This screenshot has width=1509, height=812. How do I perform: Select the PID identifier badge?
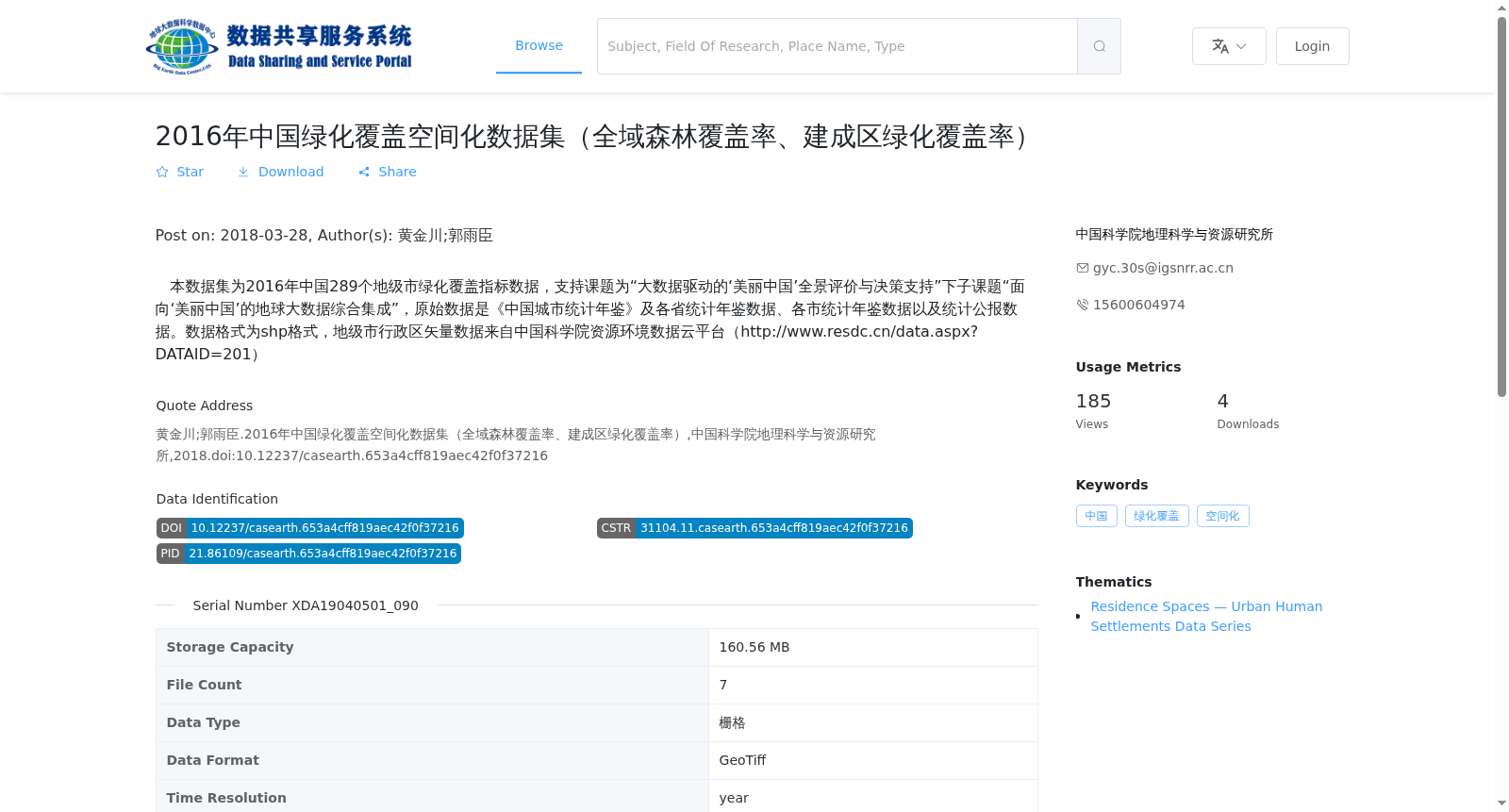pyautogui.click(x=308, y=554)
